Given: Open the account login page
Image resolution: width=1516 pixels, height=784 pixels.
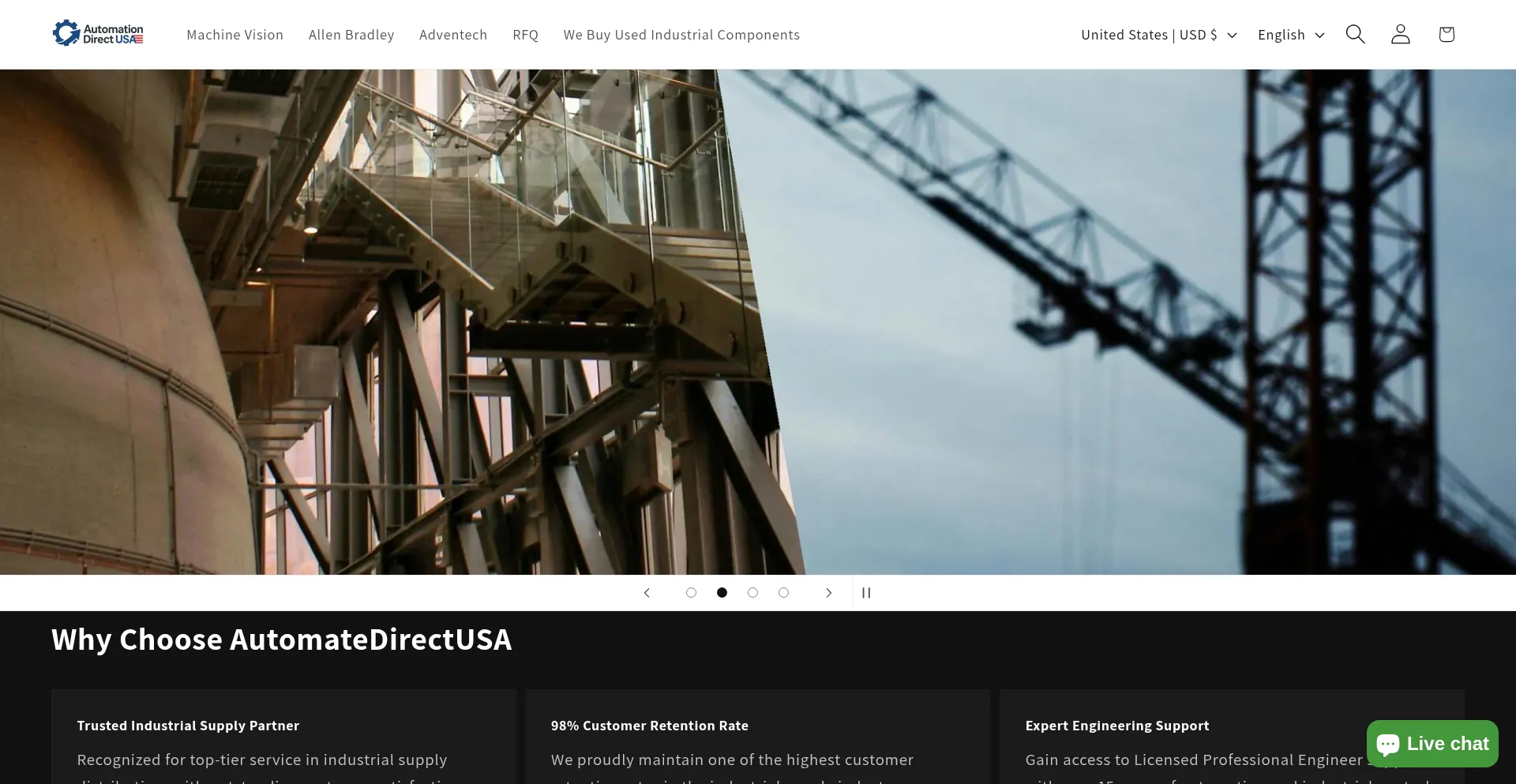Looking at the screenshot, I should pyautogui.click(x=1400, y=34).
